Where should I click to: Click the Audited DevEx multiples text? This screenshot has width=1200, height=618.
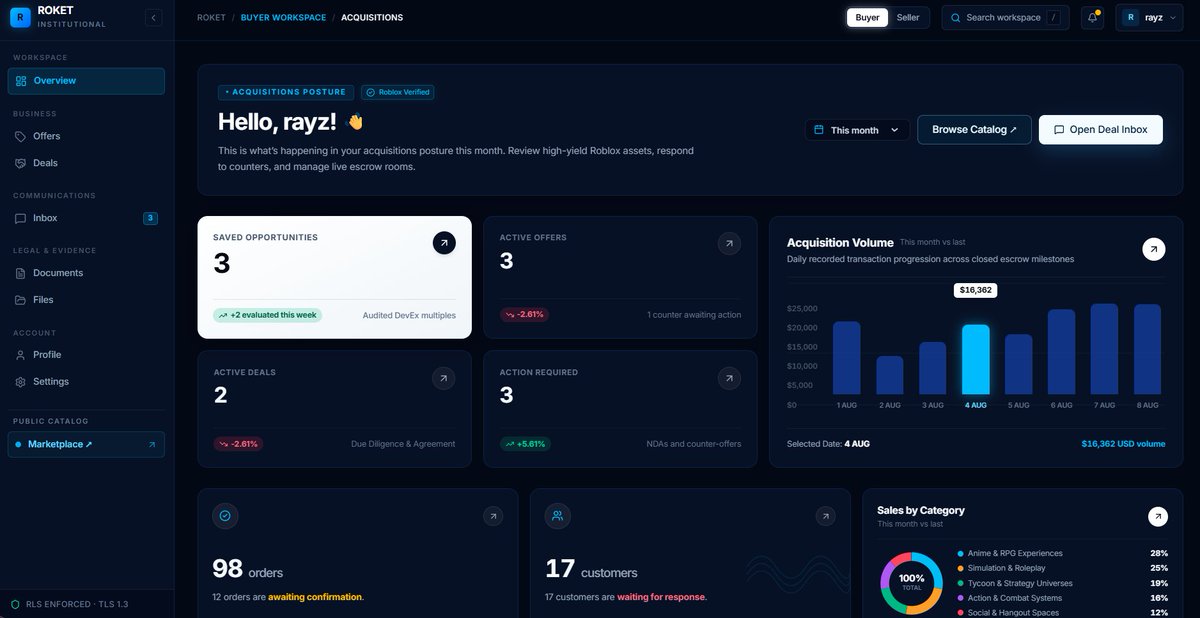[409, 315]
